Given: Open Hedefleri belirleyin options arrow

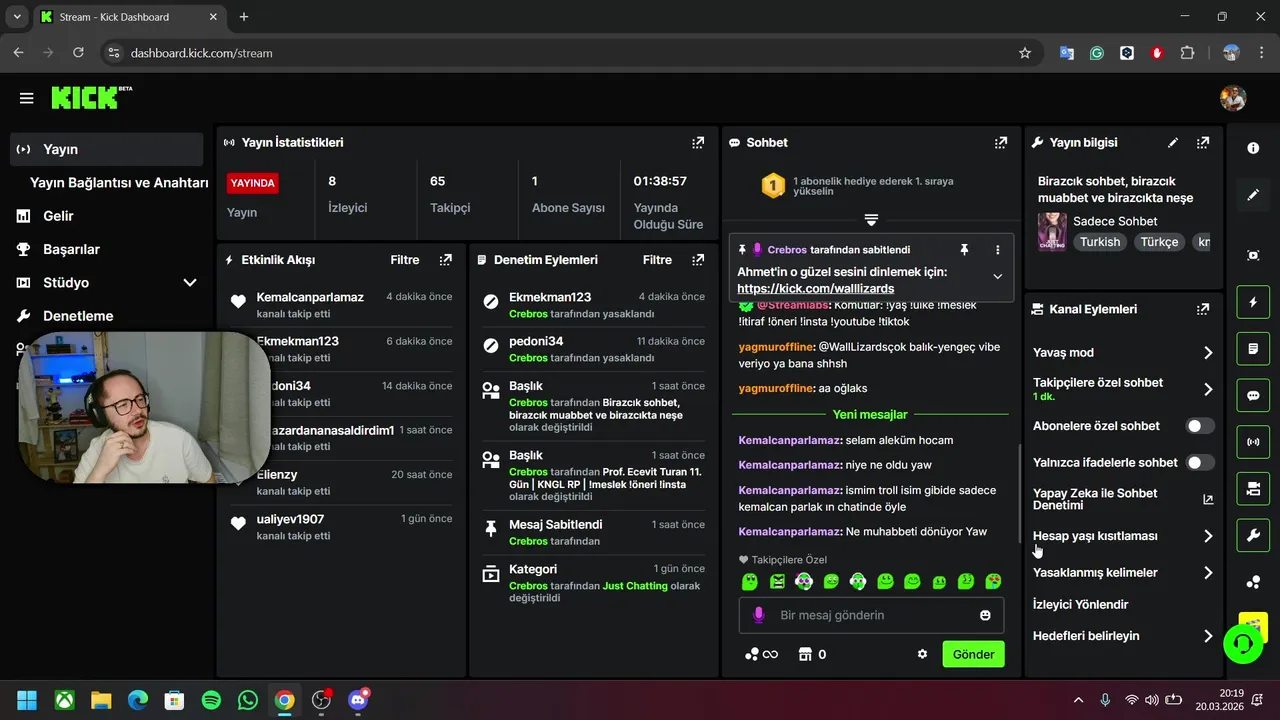Looking at the screenshot, I should click(1208, 636).
